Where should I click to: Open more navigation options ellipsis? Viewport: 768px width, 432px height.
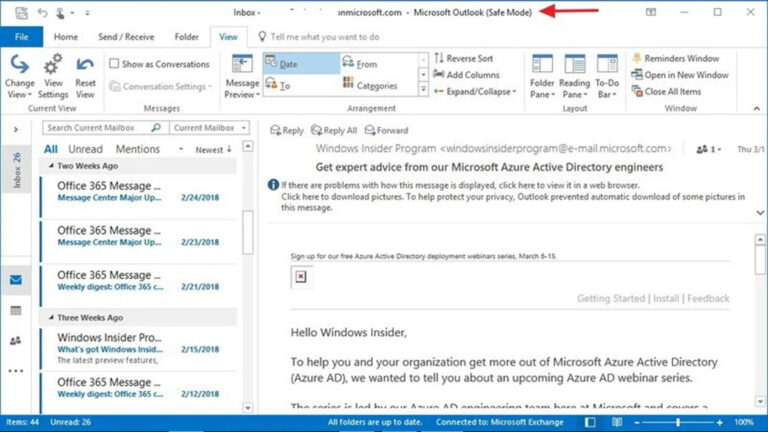tap(16, 371)
